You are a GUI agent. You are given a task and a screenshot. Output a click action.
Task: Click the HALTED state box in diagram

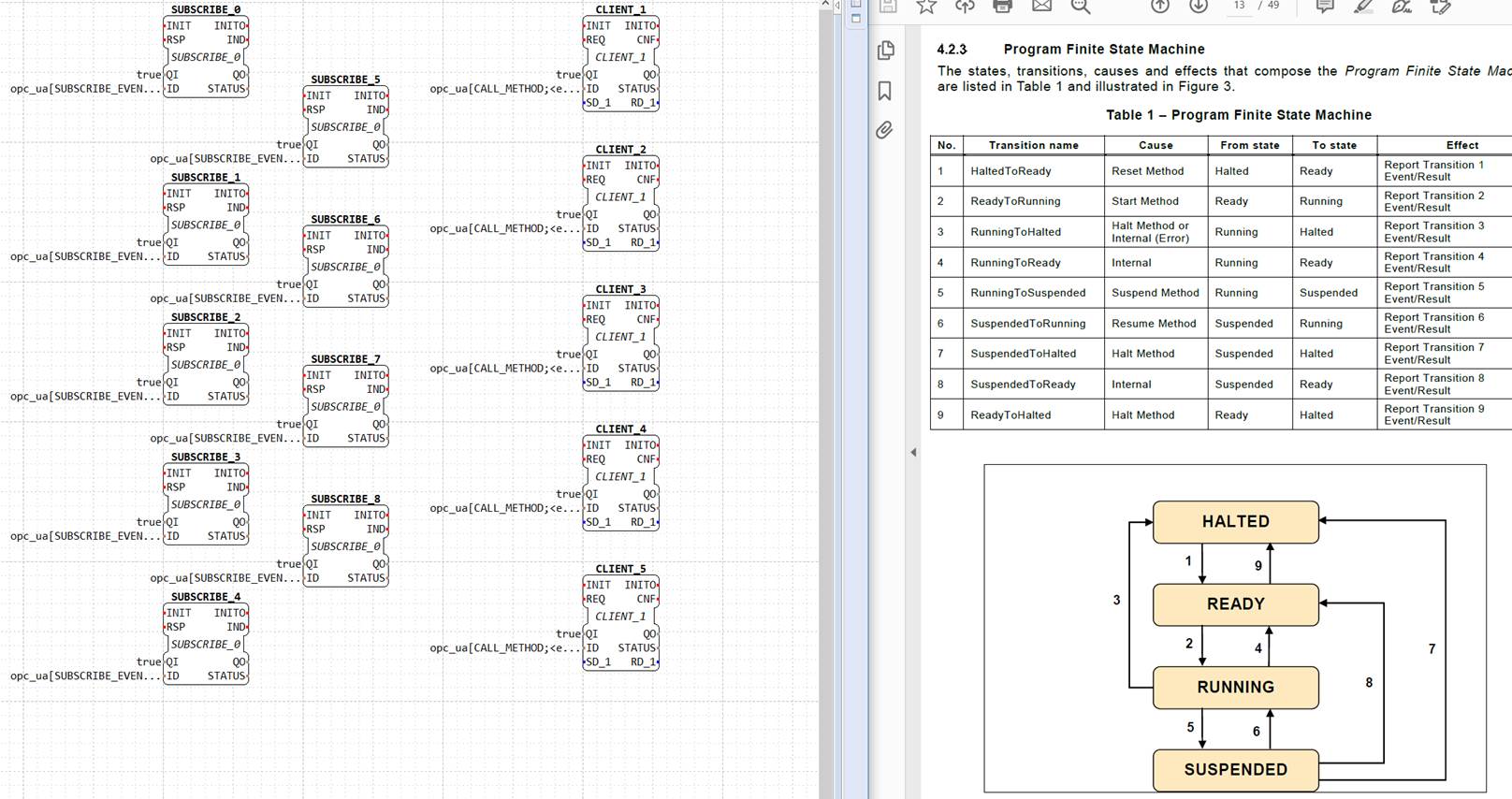click(1235, 522)
